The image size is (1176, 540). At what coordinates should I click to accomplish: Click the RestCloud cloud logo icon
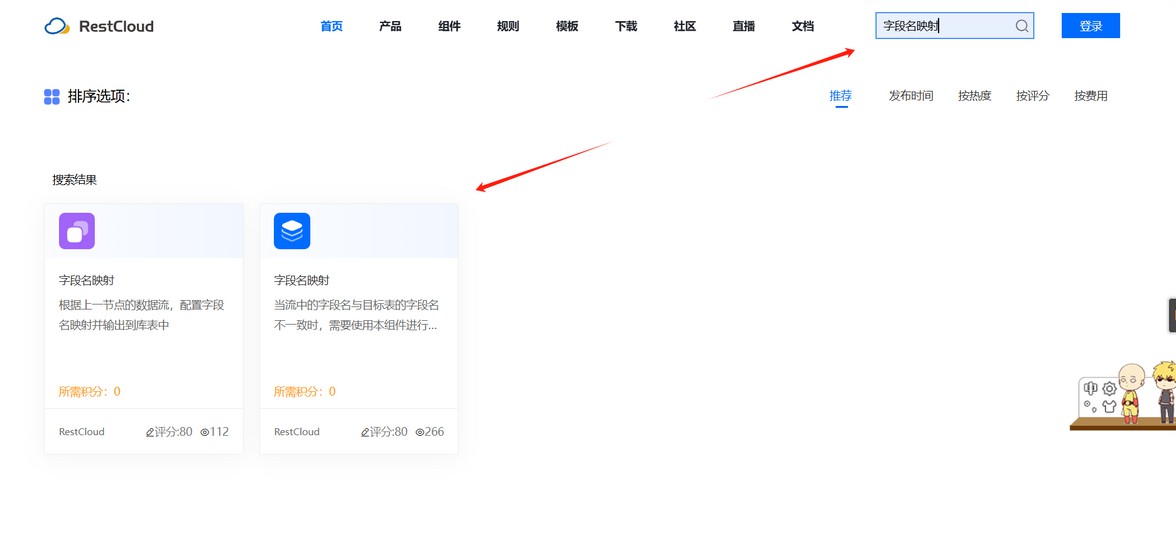57,26
